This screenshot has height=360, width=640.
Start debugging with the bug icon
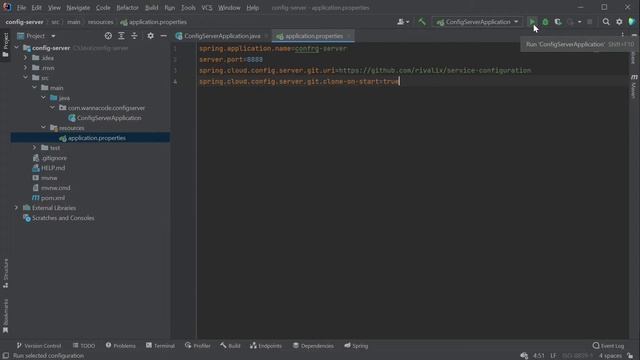pyautogui.click(x=545, y=22)
